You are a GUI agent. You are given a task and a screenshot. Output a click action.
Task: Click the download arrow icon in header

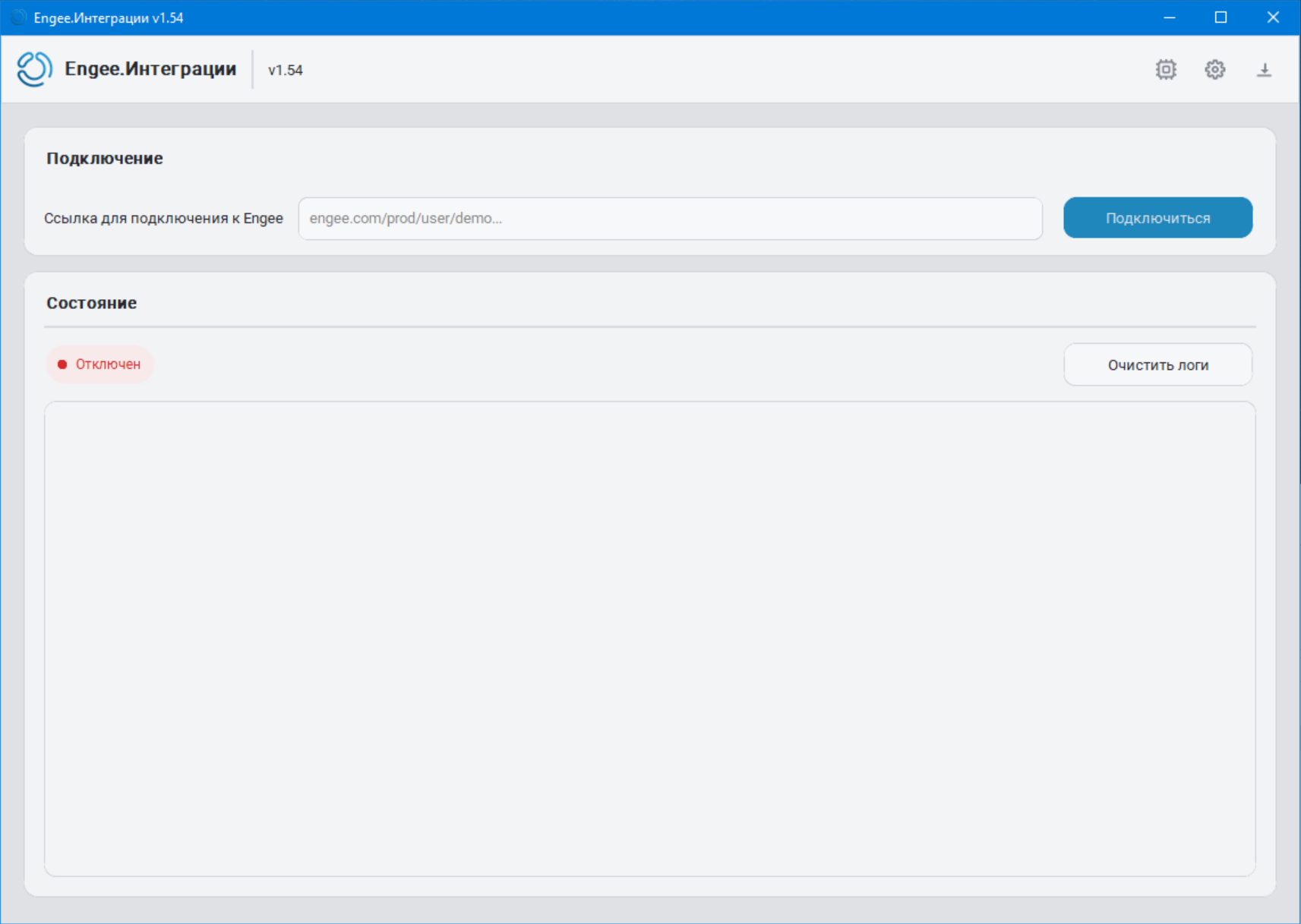[x=1264, y=70]
